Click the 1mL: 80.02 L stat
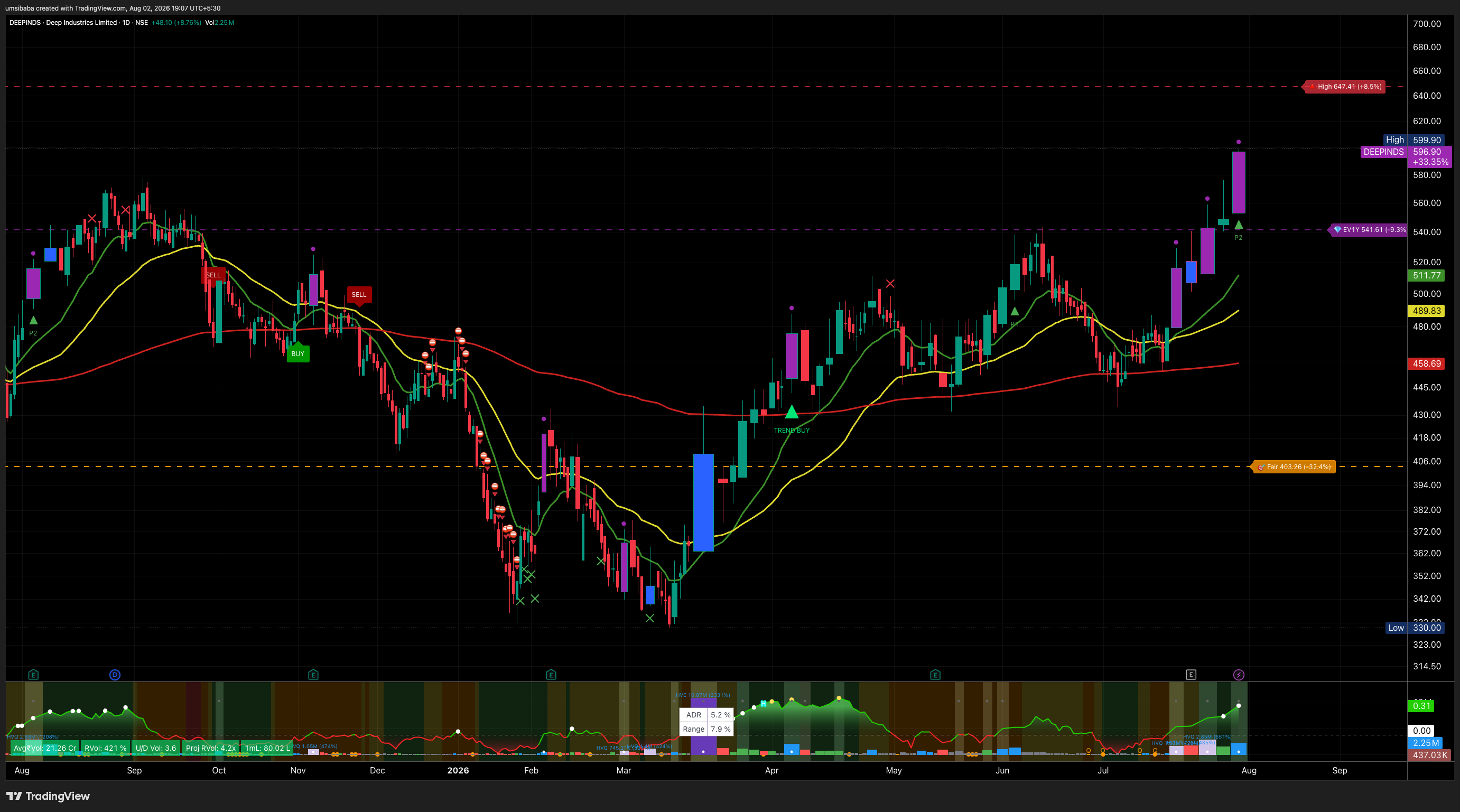The width and height of the screenshot is (1460, 812). click(267, 748)
